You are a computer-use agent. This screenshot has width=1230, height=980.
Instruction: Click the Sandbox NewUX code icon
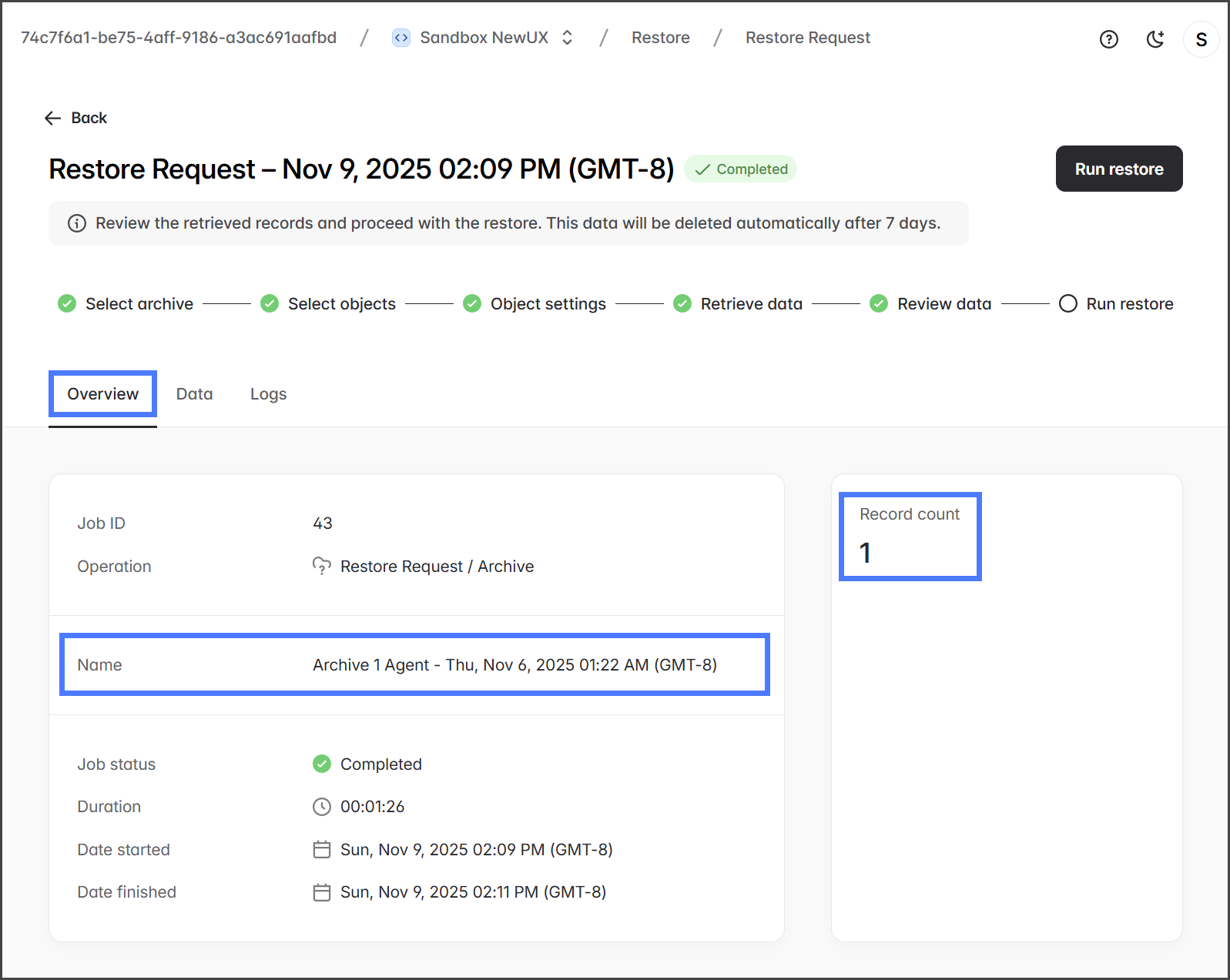(x=401, y=38)
